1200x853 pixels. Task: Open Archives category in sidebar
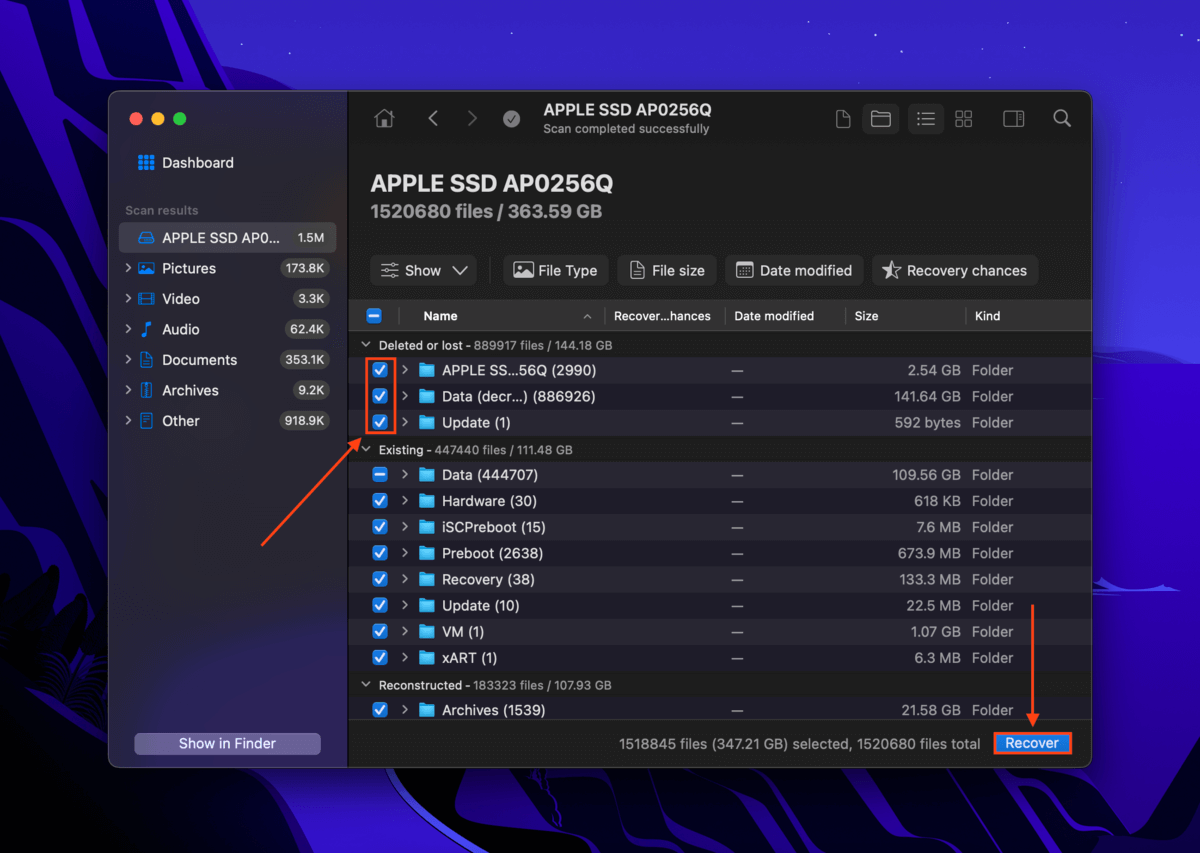coord(228,390)
